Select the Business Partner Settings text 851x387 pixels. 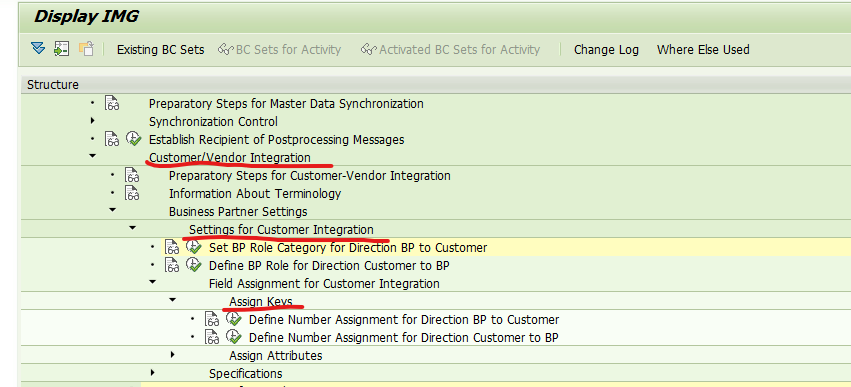238,212
